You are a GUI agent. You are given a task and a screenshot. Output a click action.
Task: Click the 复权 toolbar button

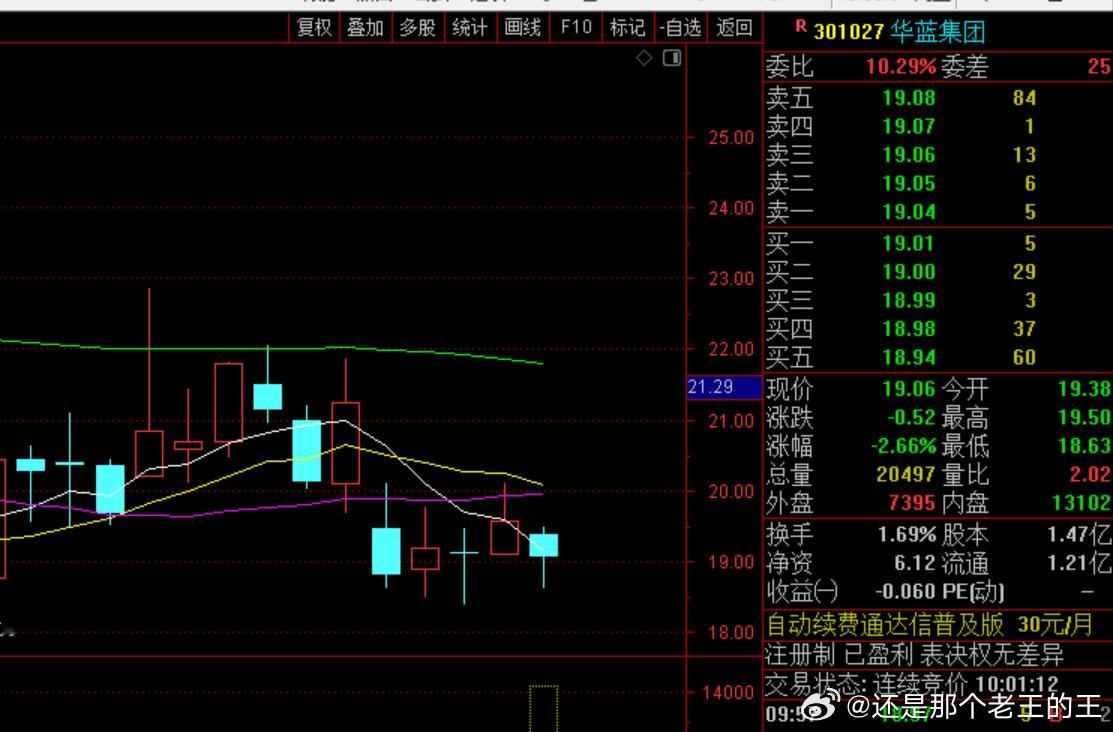[314, 28]
